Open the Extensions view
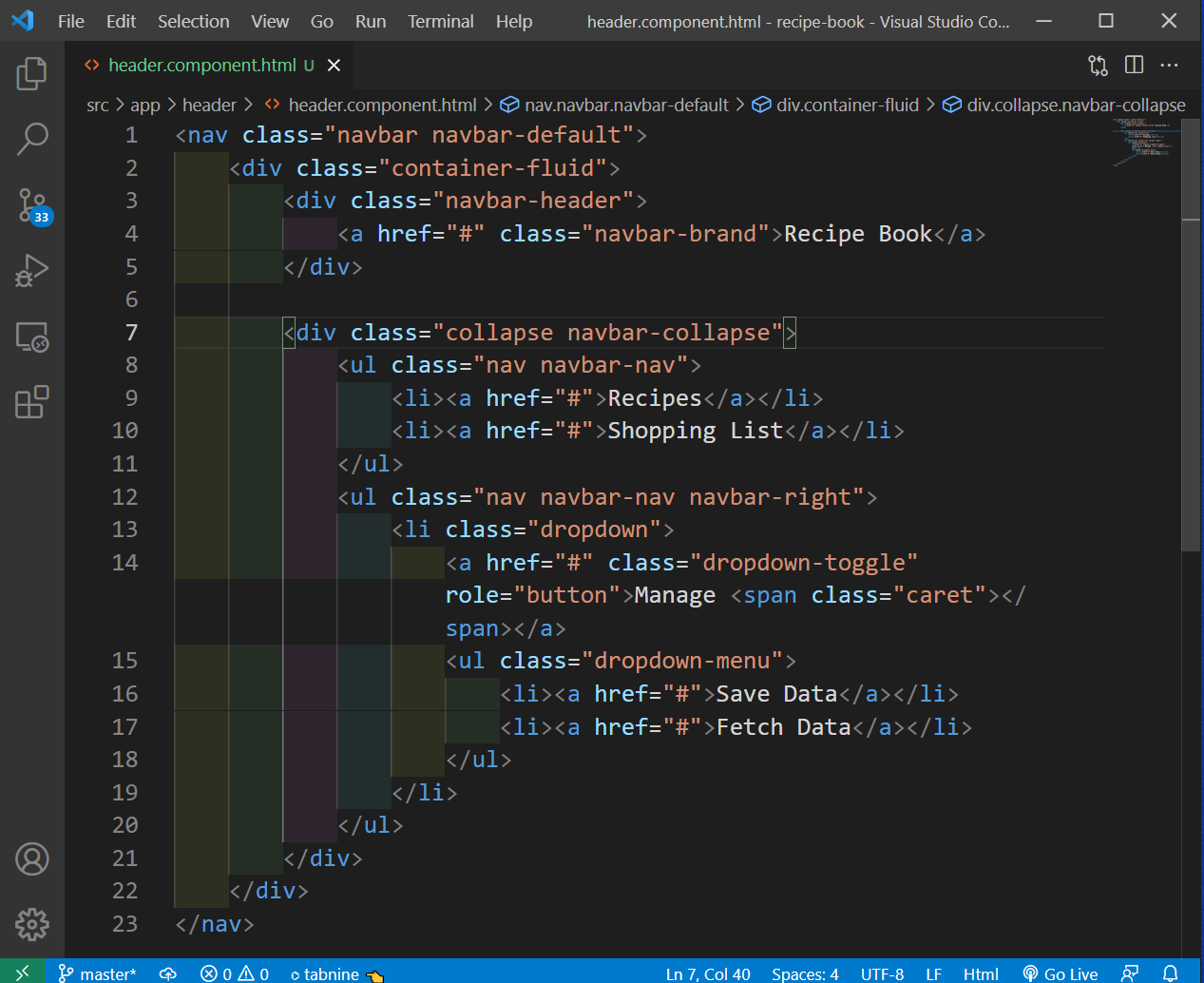Viewport: 1204px width, 983px height. 31,402
